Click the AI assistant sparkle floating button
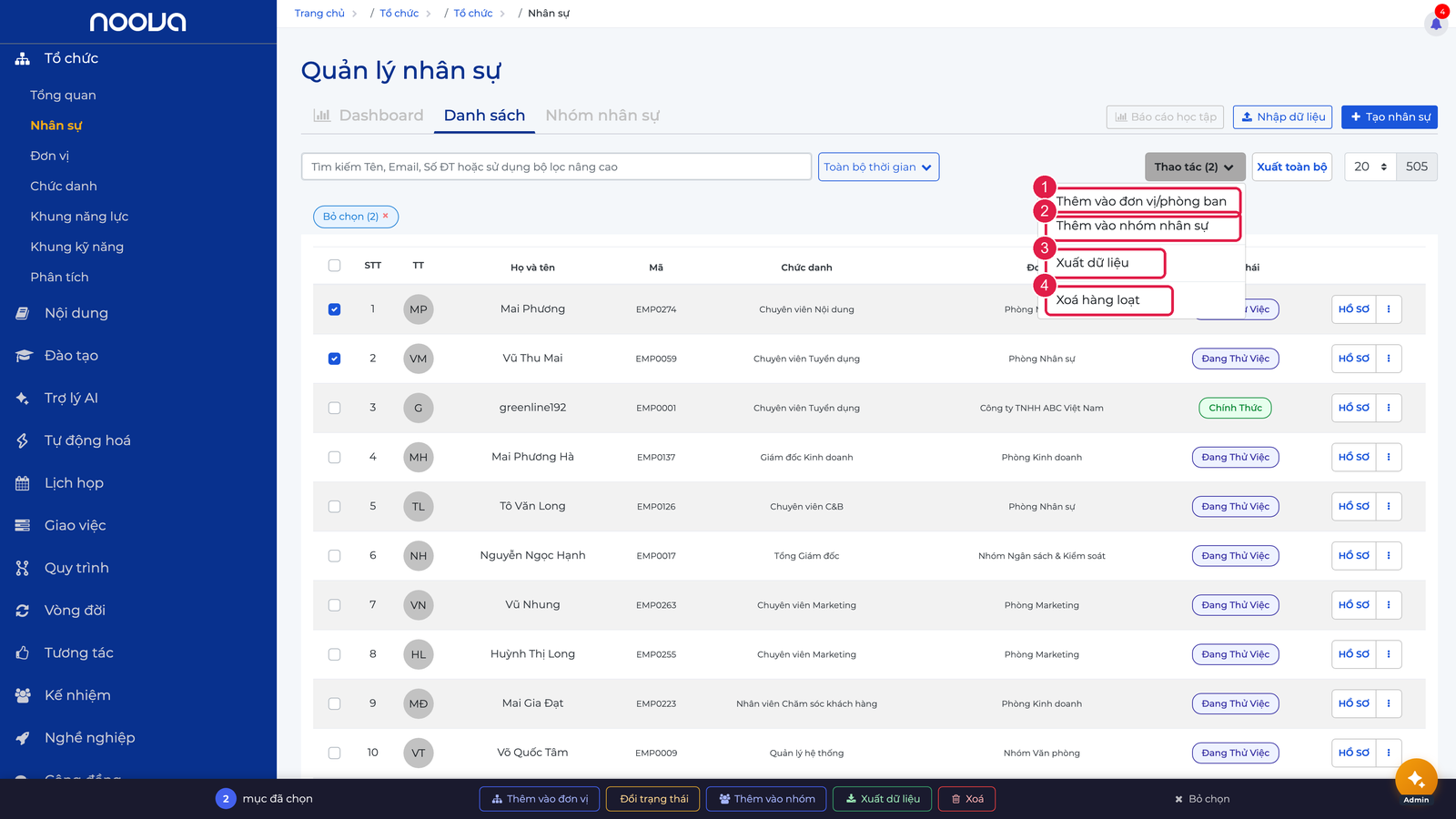Viewport: 1456px width, 819px height. 1416,780
